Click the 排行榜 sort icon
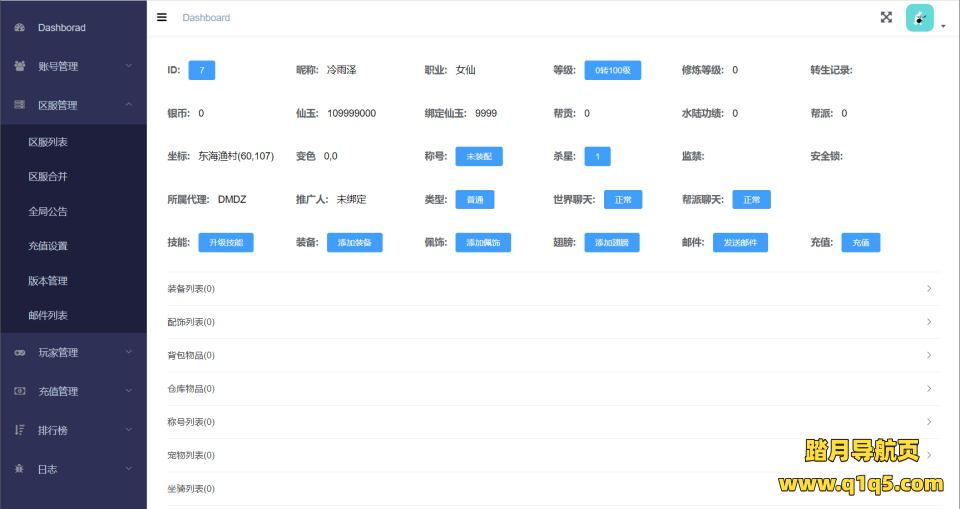The height and width of the screenshot is (509, 960). (x=20, y=430)
